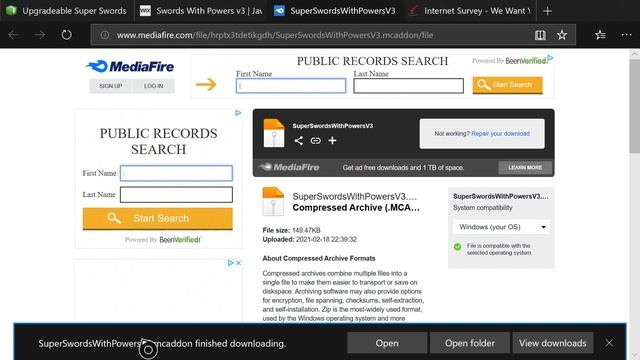Click the site info icon in address bar
Image resolution: width=640 pixels, height=360 pixels.
105,35
